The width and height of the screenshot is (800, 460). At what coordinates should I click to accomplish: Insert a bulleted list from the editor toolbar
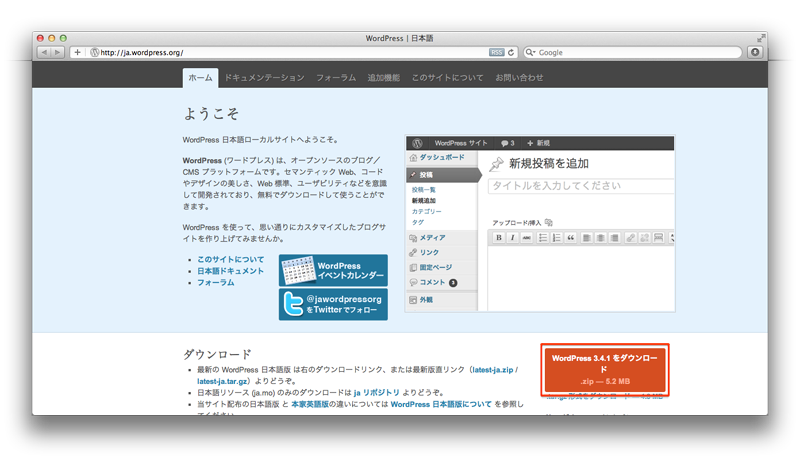point(543,238)
